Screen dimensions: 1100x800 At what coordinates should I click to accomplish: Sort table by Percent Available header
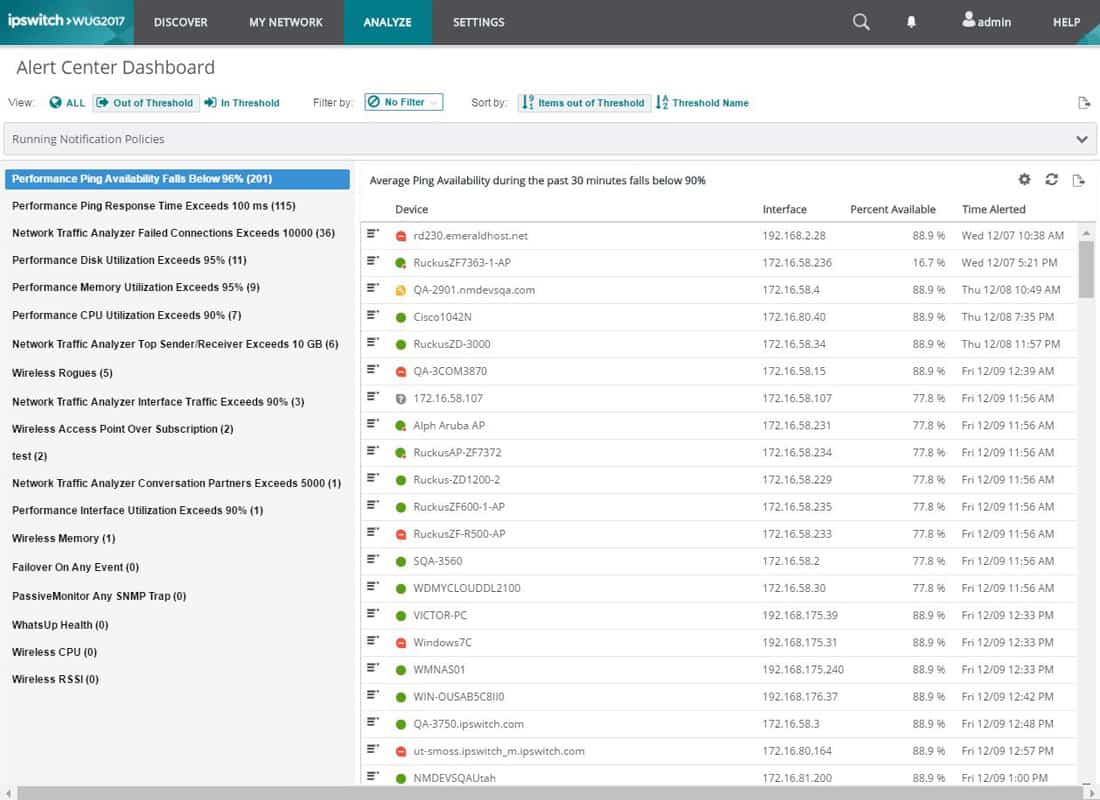coord(892,209)
